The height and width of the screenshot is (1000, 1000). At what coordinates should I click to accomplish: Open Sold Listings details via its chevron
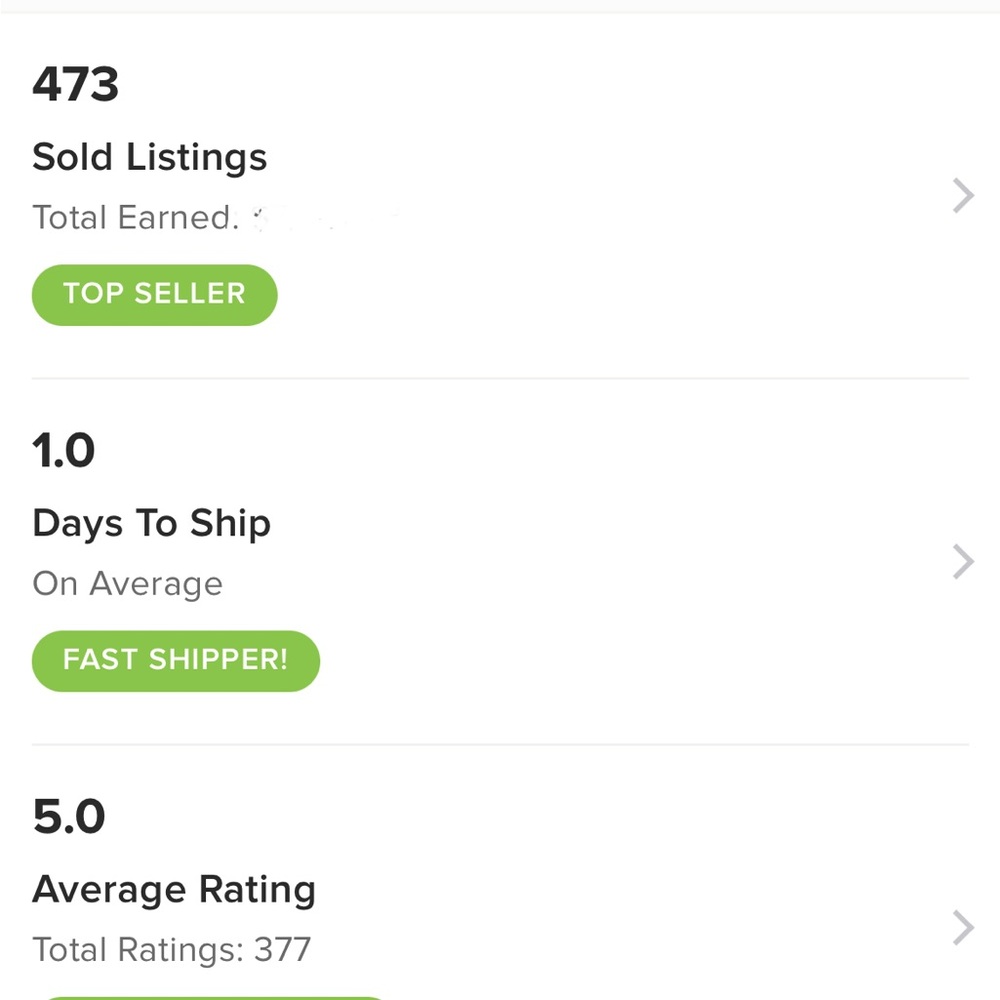(x=963, y=196)
